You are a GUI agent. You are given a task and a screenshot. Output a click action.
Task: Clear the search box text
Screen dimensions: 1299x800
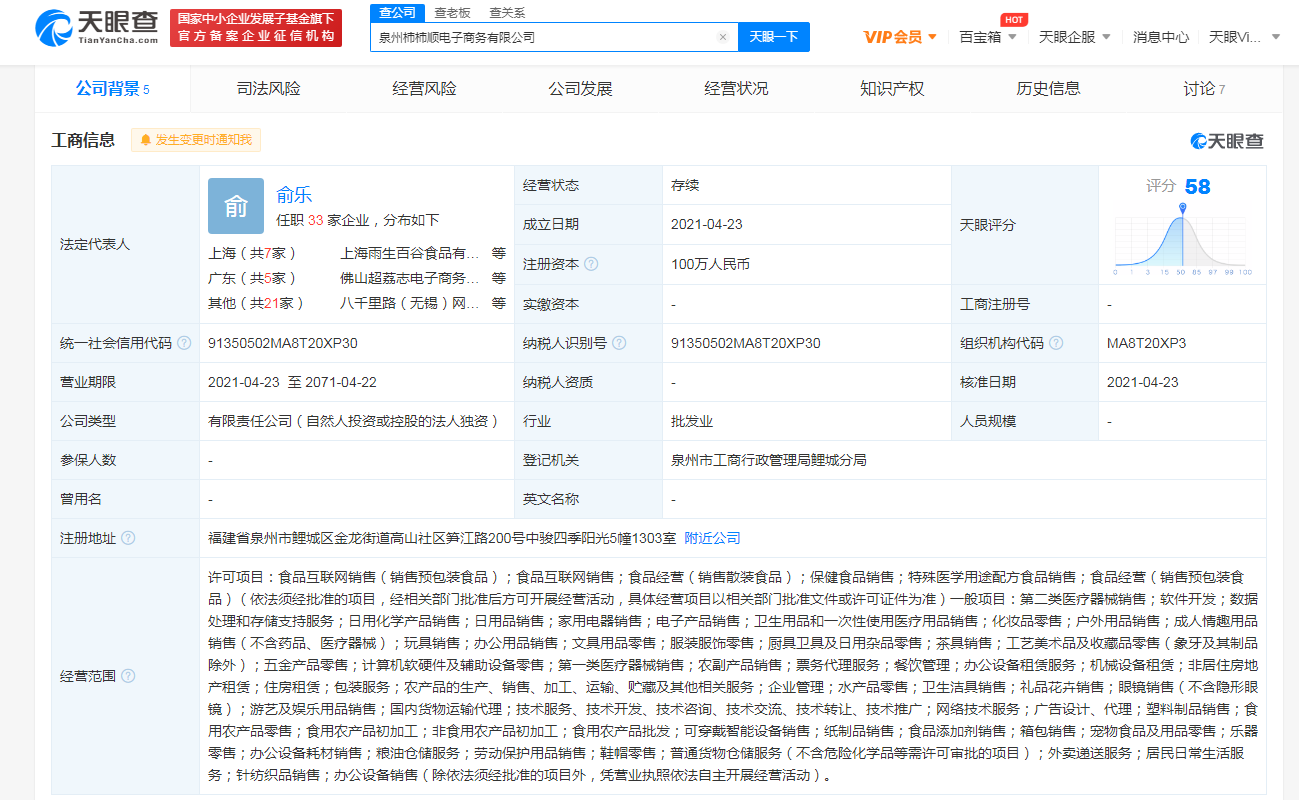(722, 37)
